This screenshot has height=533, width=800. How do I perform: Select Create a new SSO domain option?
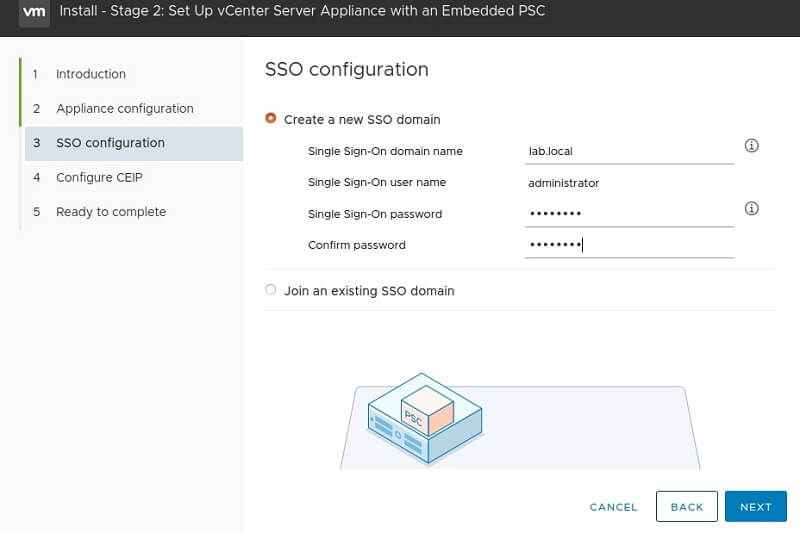point(271,119)
